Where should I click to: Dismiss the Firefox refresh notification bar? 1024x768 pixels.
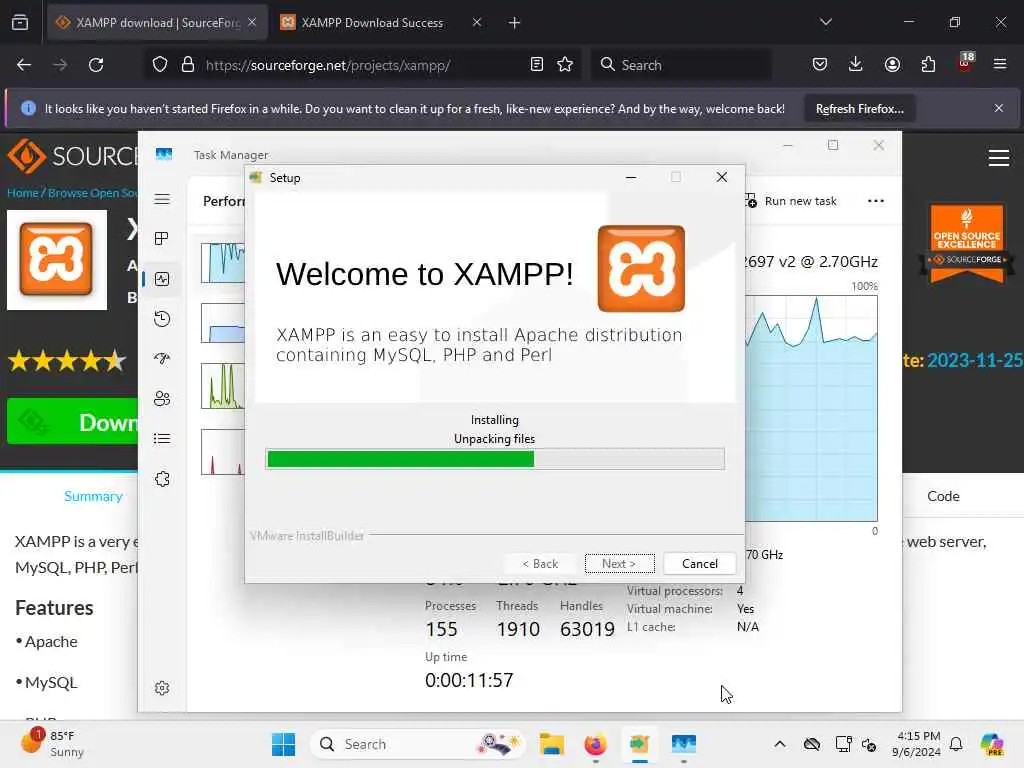point(999,108)
